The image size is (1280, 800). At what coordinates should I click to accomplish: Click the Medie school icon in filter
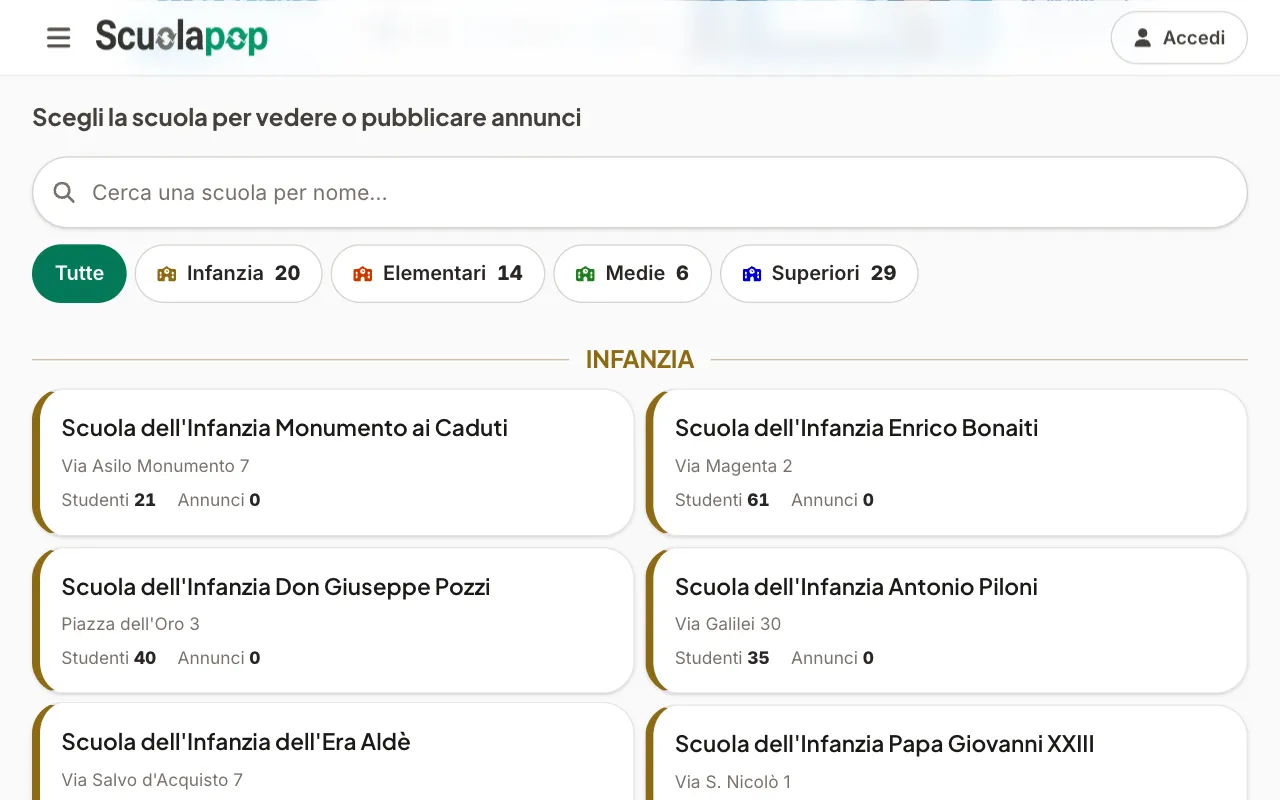click(x=586, y=274)
